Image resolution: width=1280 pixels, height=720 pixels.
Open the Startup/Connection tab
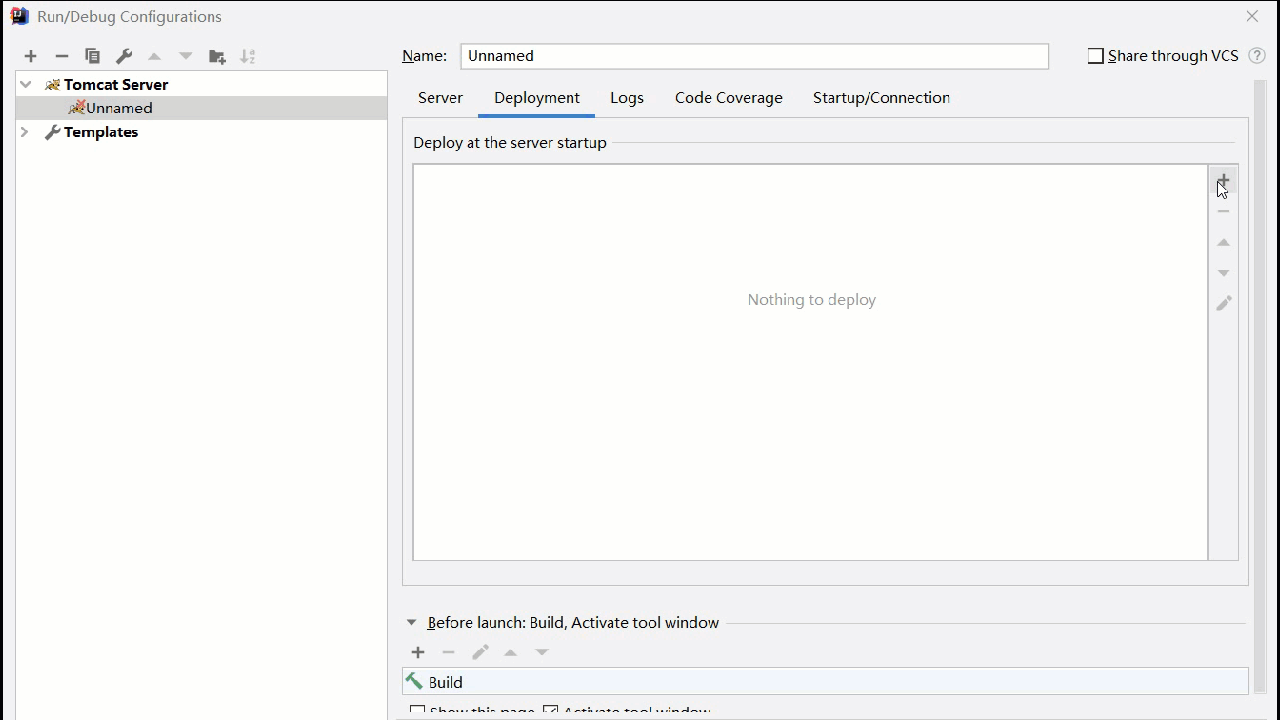(x=881, y=98)
